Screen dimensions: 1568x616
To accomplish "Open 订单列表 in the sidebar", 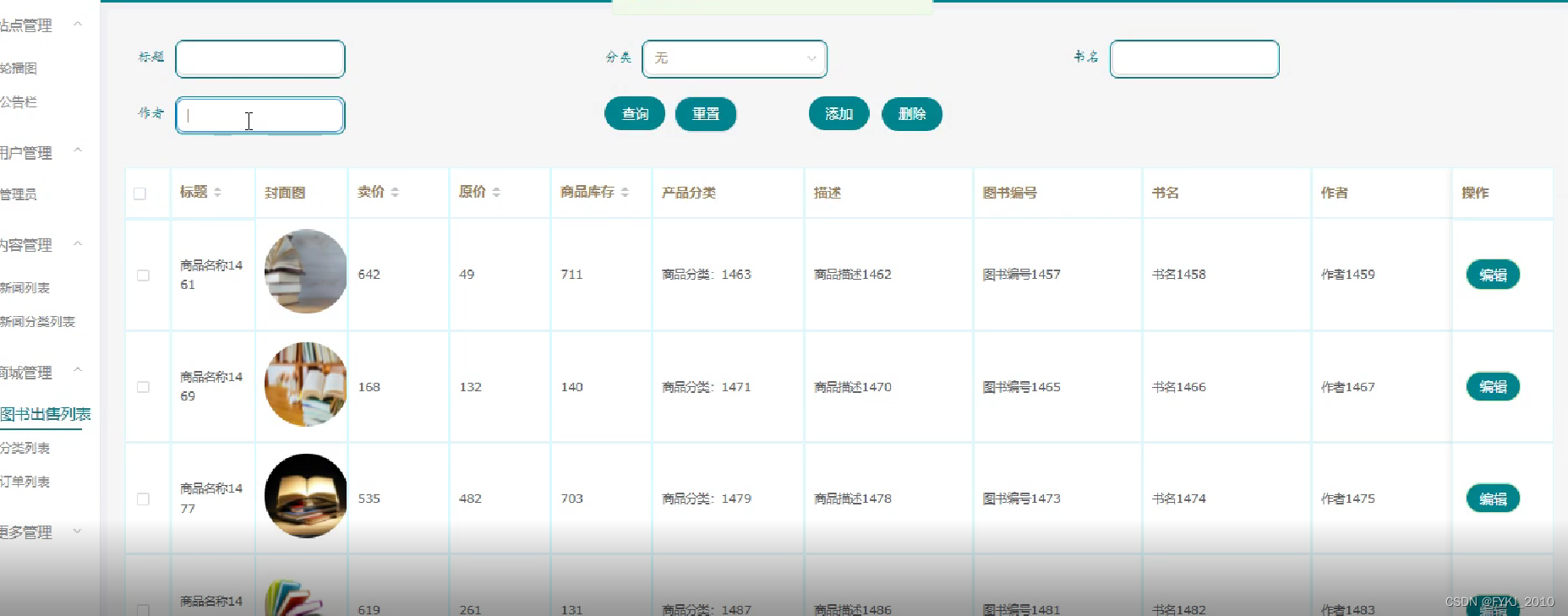I will [x=25, y=482].
